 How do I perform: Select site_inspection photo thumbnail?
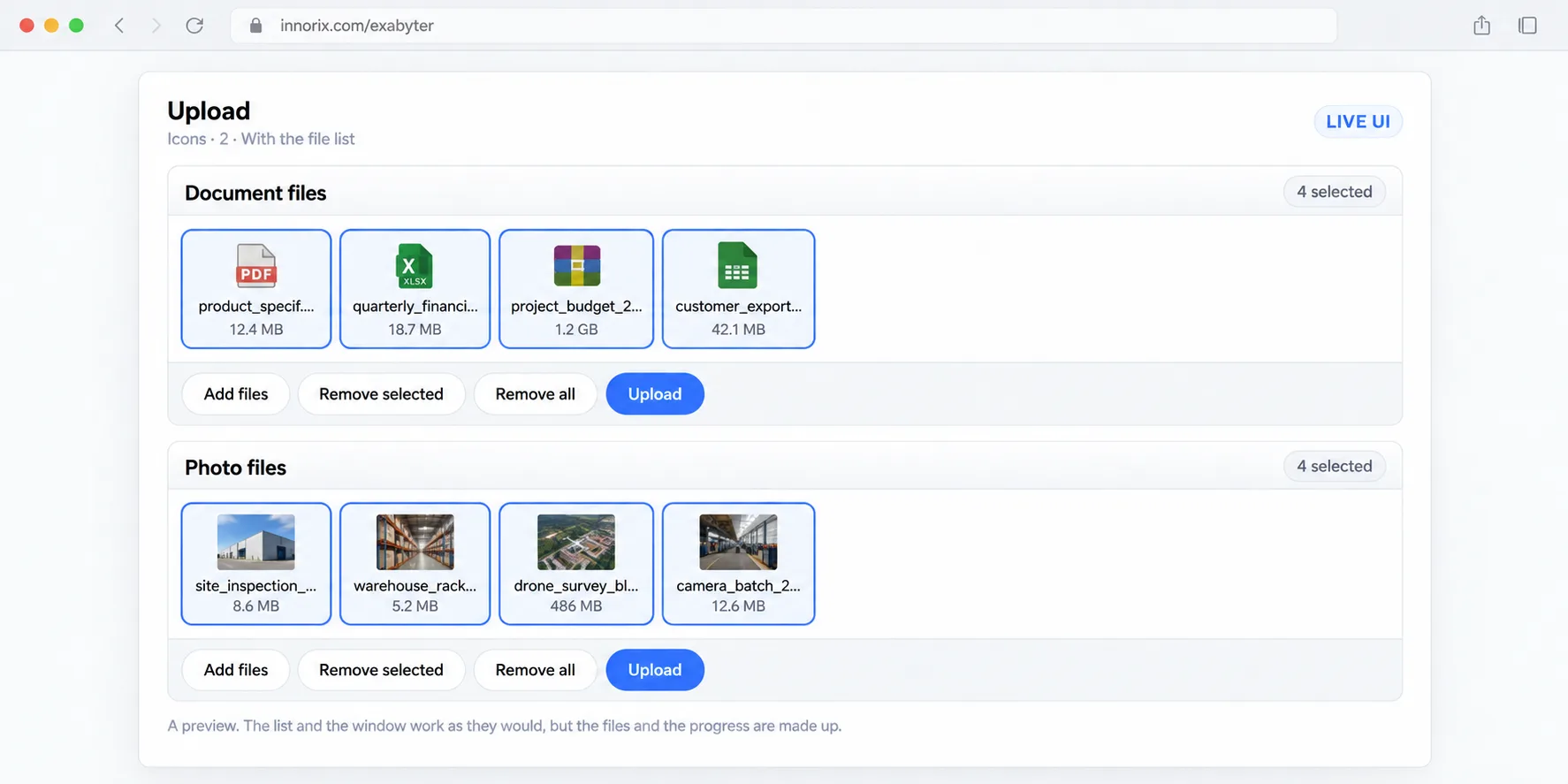(x=256, y=542)
